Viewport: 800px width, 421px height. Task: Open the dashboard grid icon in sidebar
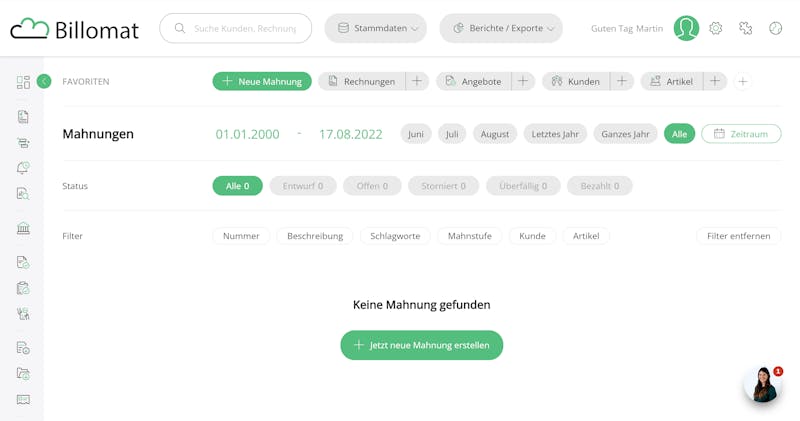pyautogui.click(x=23, y=82)
